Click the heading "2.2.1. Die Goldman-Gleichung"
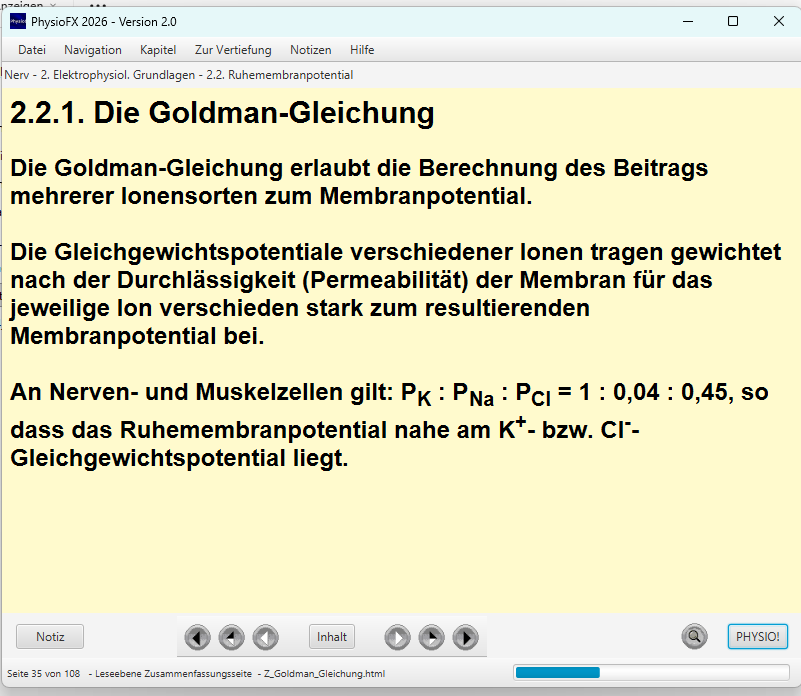Image resolution: width=801 pixels, height=696 pixels. coord(222,113)
